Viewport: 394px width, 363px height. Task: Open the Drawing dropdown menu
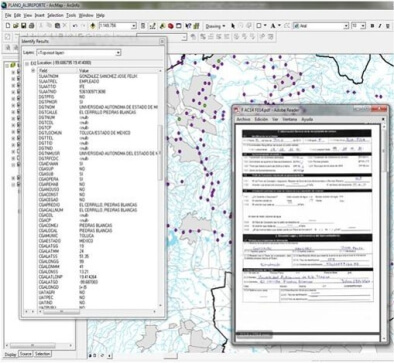(215, 26)
